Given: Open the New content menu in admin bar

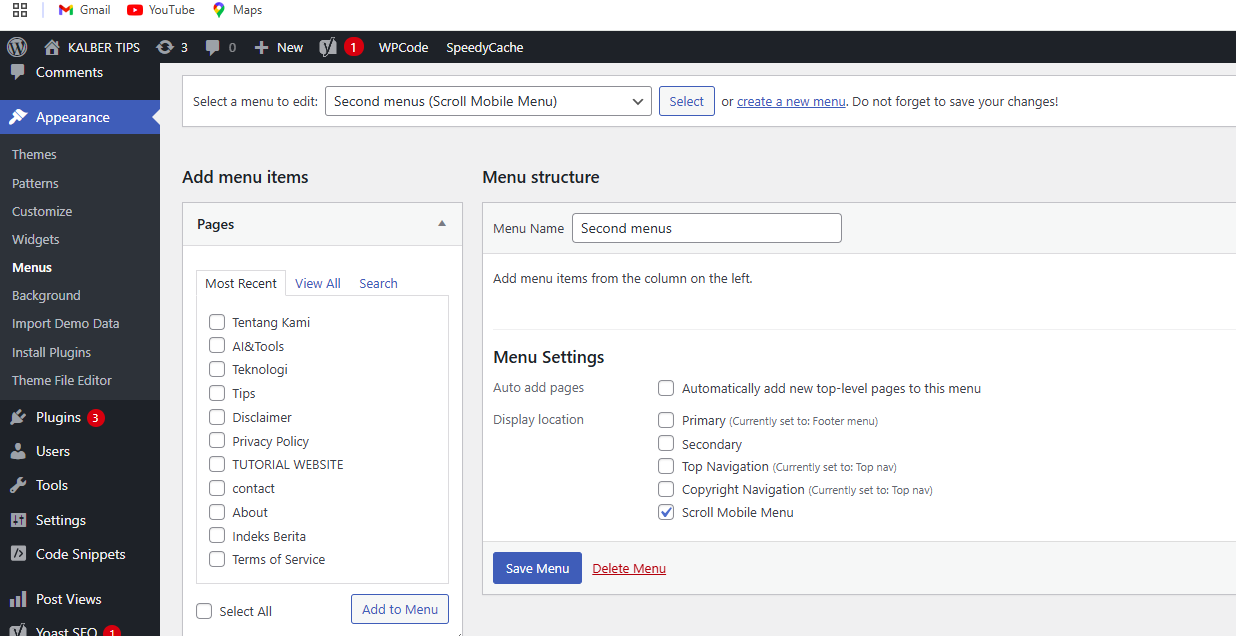Looking at the screenshot, I should coord(279,47).
